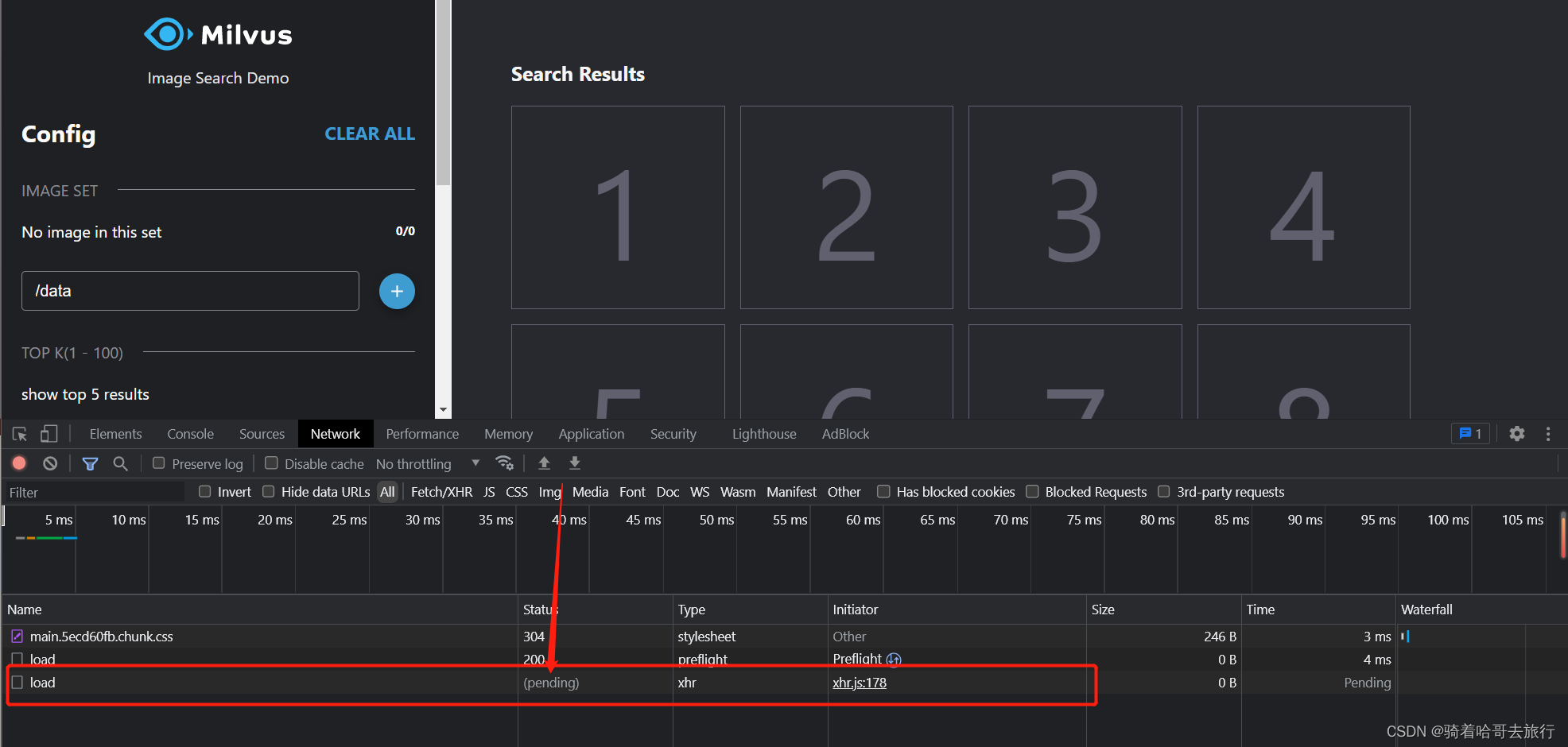Open the DevTools three-dot menu
Image resolution: width=1568 pixels, height=747 pixels.
pos(1547,434)
